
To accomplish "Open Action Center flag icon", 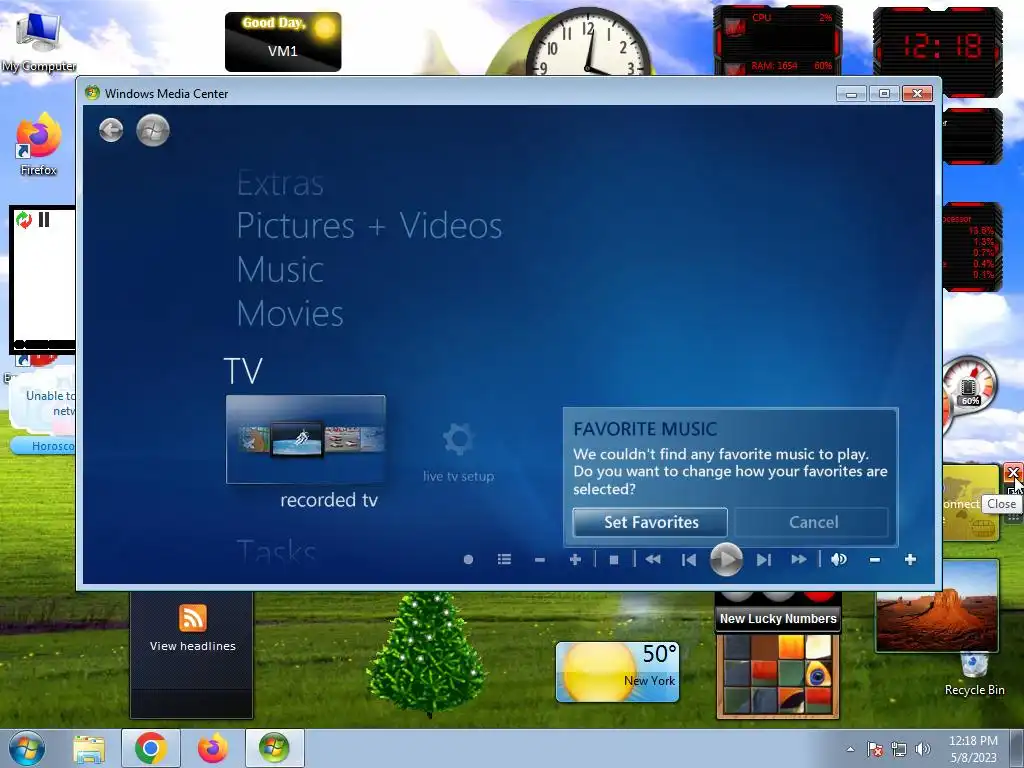I will tap(875, 749).
